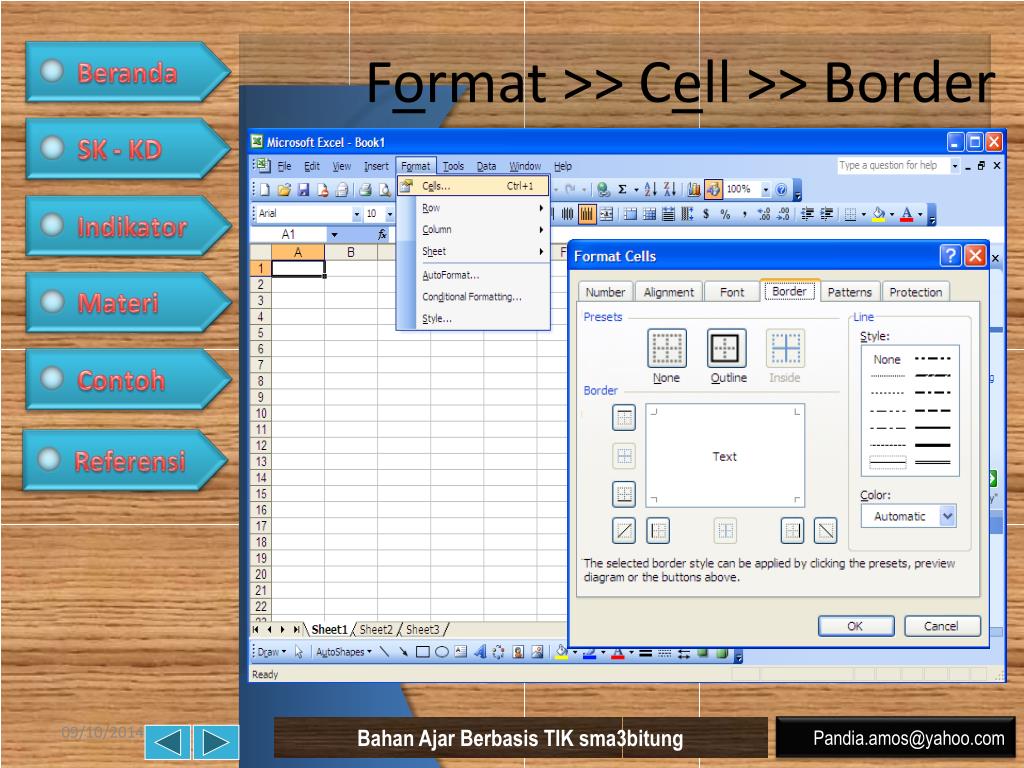Viewport: 1024px width, 768px height.
Task: Click the New workbook icon in Excel toolbar
Action: (x=264, y=190)
